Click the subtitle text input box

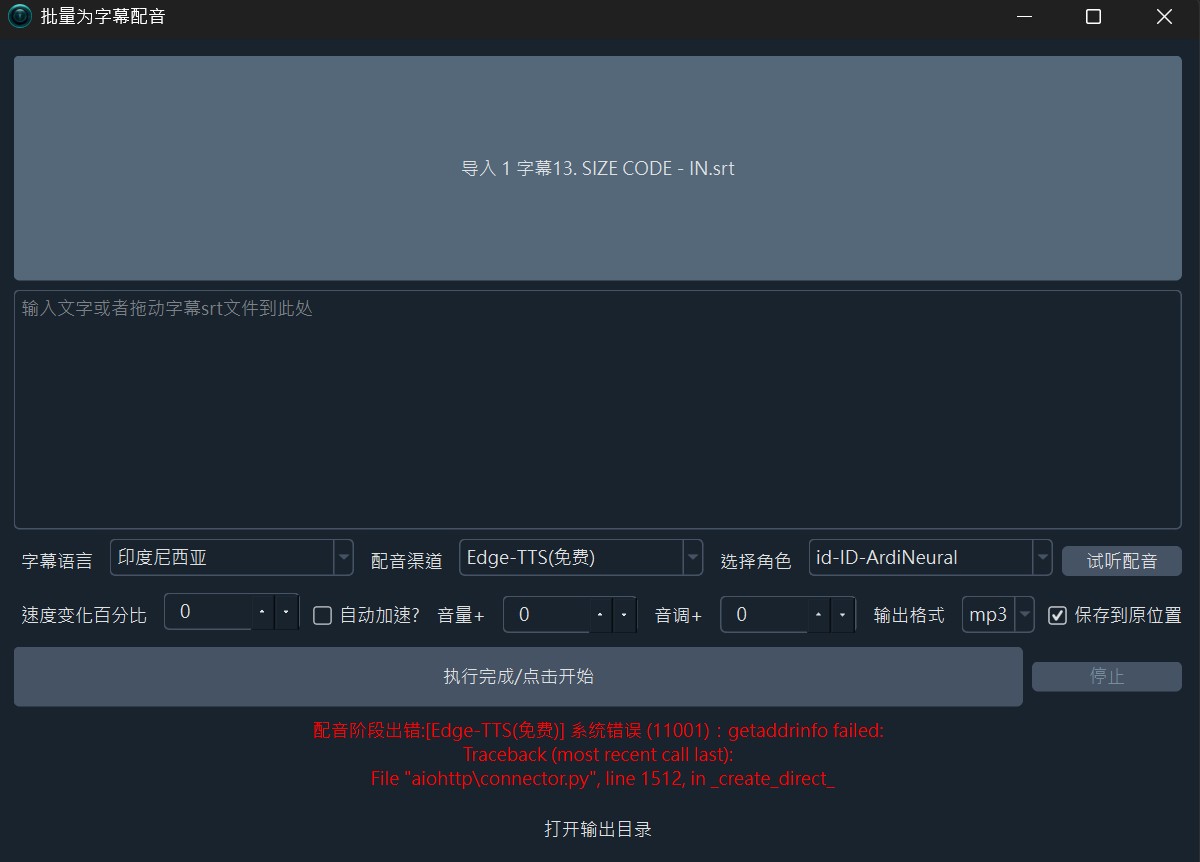[598, 409]
